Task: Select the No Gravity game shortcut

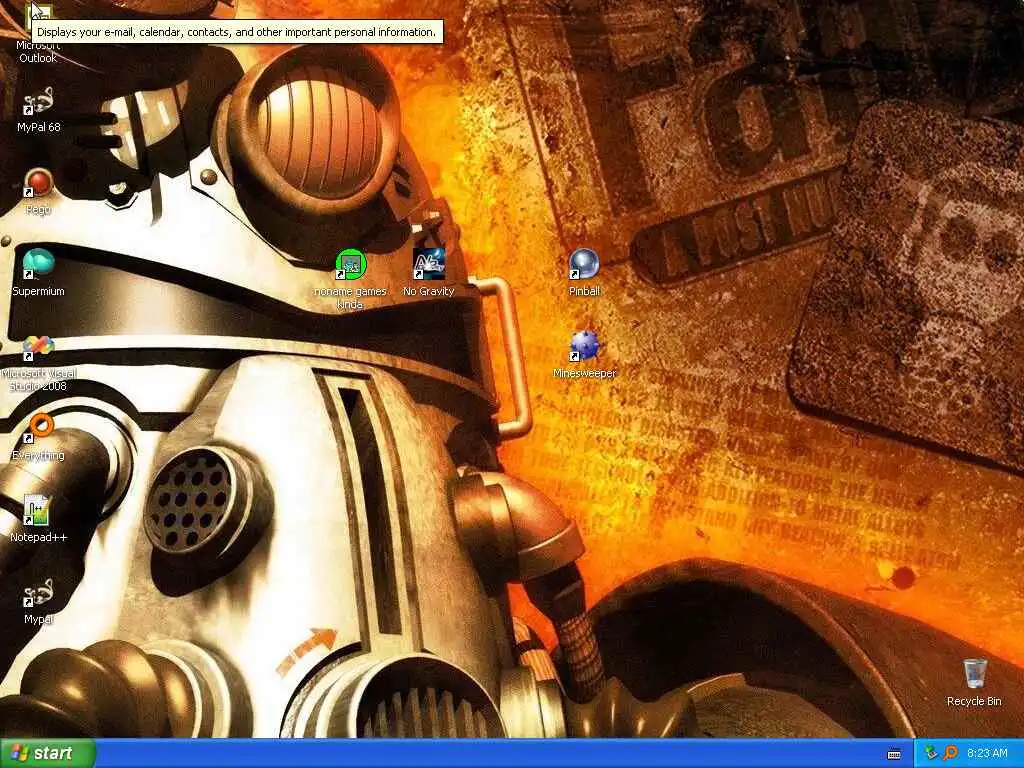Action: [428, 274]
